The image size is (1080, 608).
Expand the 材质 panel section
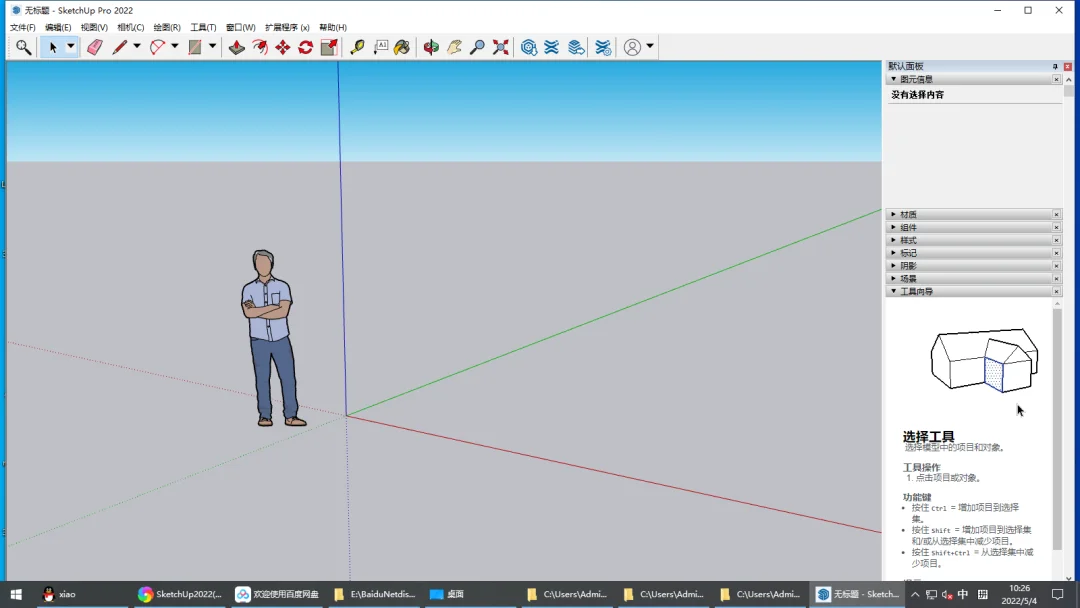click(x=893, y=214)
